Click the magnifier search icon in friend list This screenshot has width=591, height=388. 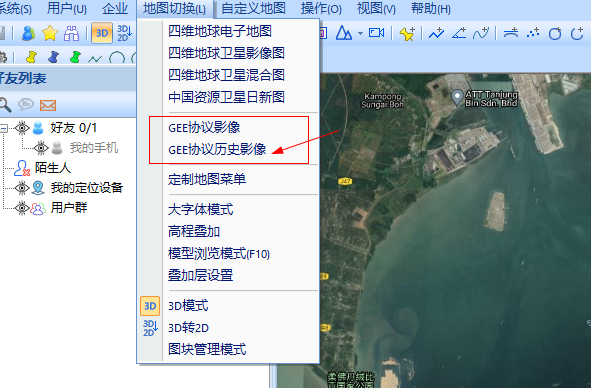pyautogui.click(x=5, y=105)
